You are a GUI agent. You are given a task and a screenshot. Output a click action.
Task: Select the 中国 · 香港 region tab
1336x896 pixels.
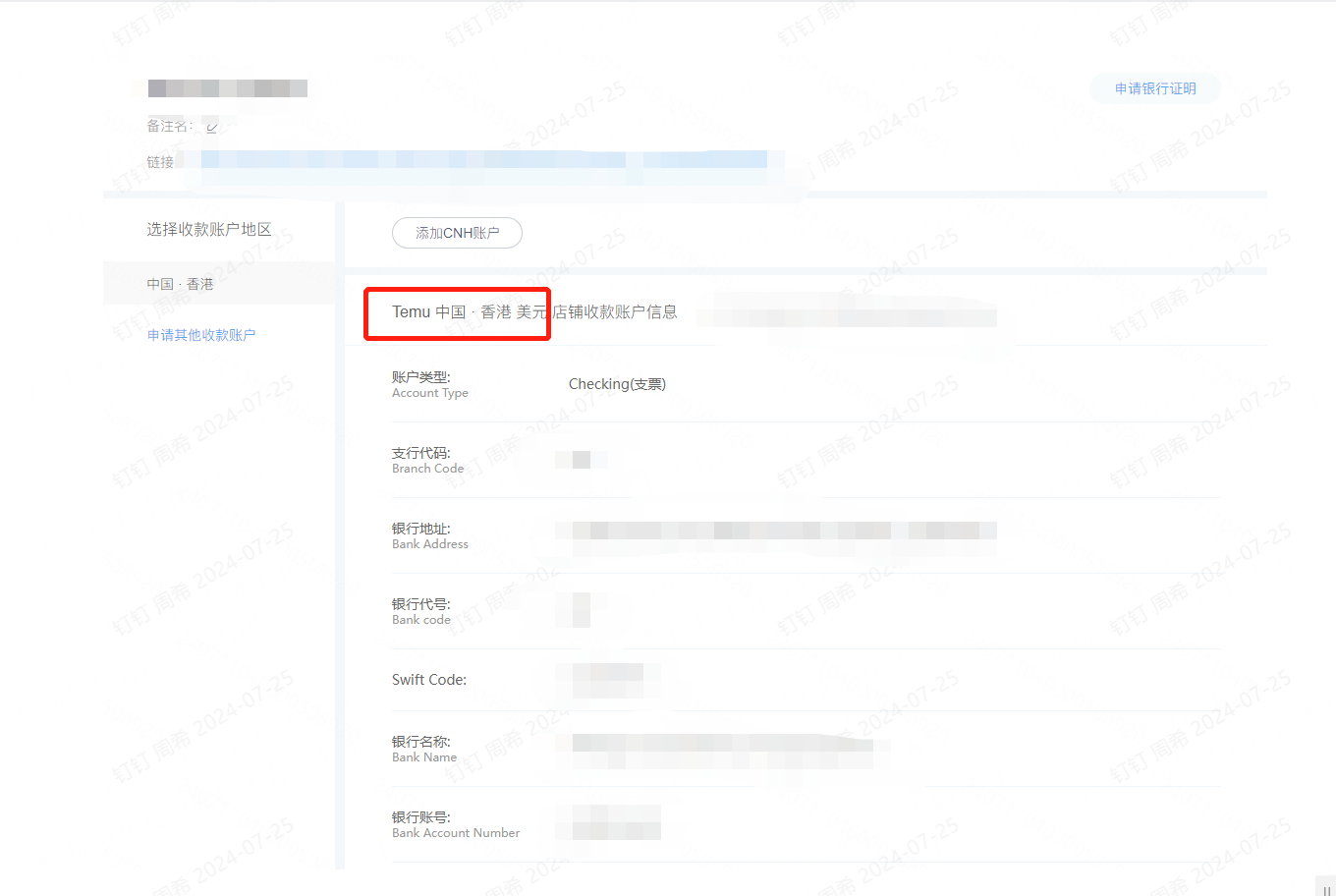click(219, 284)
